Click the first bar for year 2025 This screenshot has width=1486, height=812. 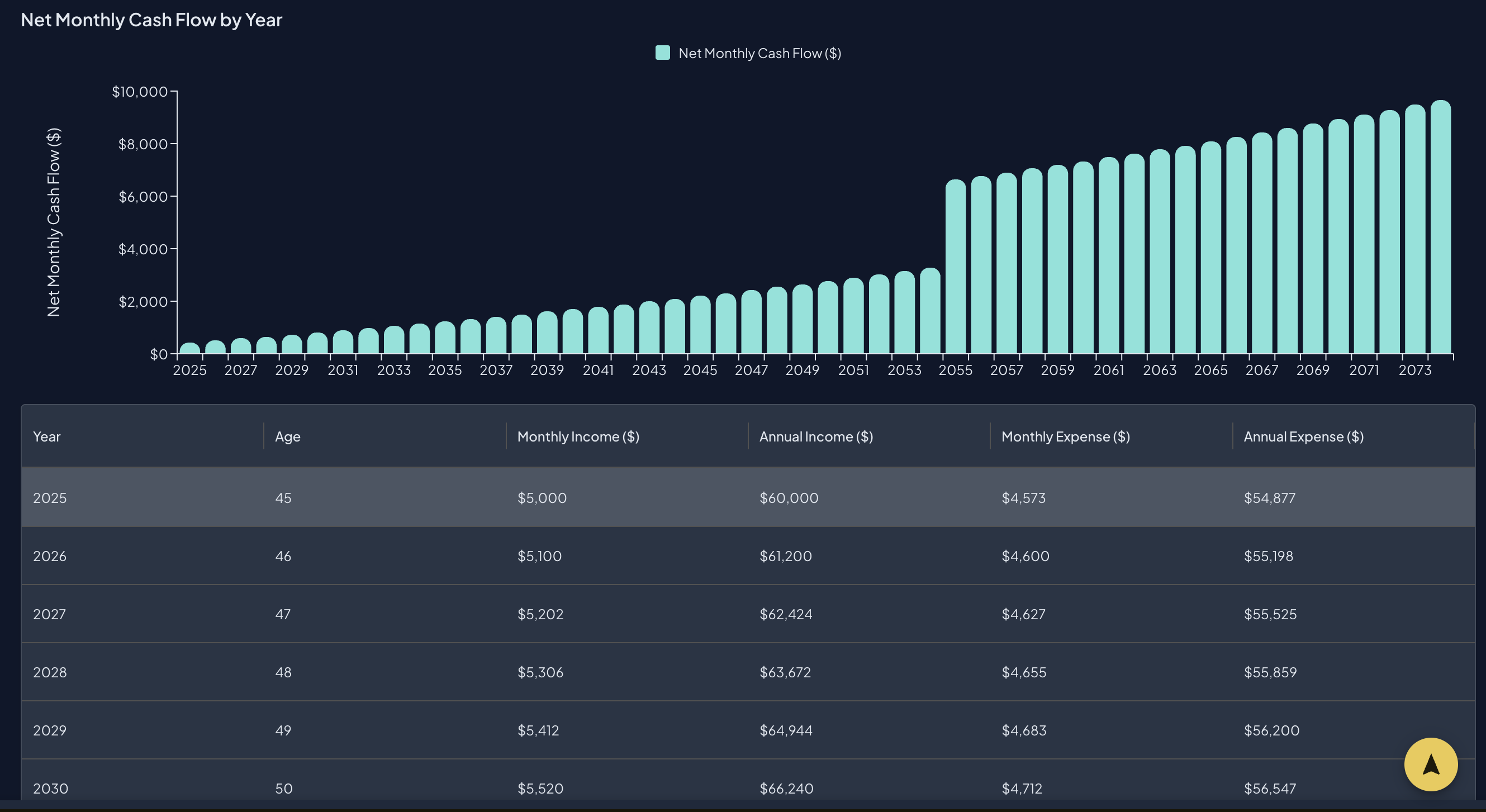tap(190, 349)
